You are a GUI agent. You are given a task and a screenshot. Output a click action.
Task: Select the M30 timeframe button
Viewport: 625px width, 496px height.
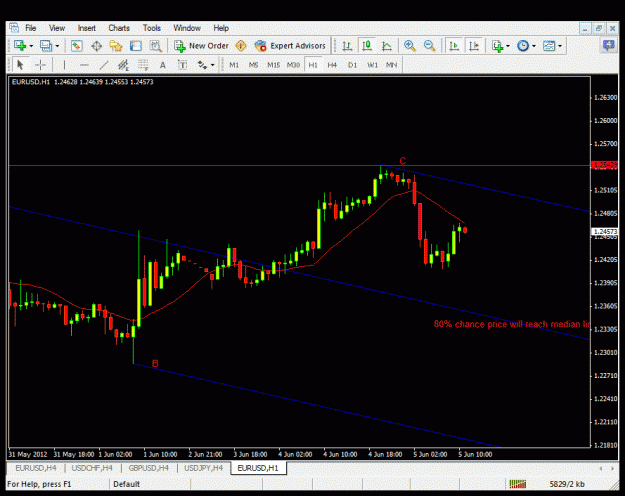293,65
